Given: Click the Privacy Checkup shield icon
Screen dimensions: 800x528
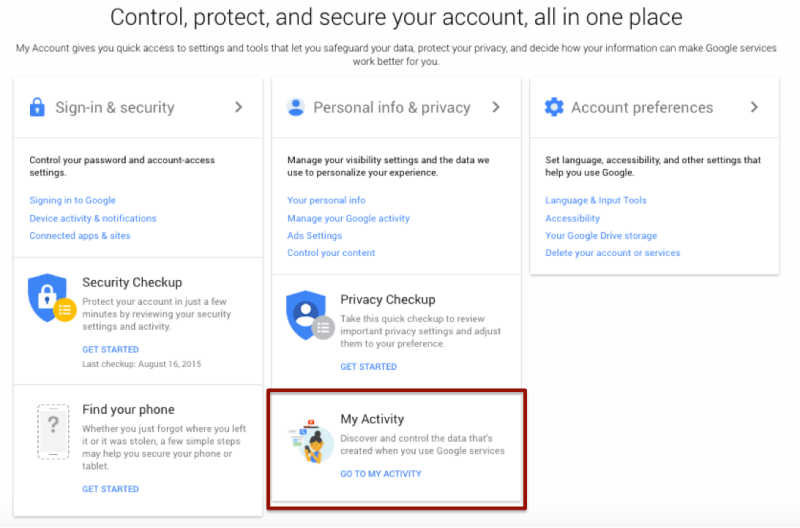Looking at the screenshot, I should coord(308,314).
